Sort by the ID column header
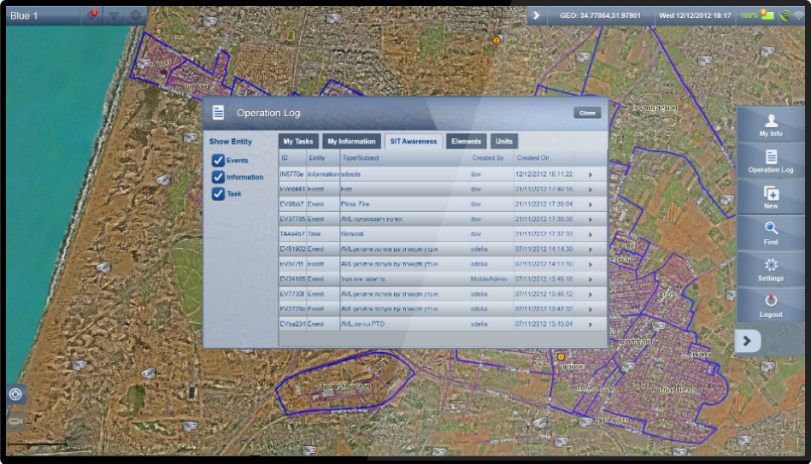 [x=284, y=158]
